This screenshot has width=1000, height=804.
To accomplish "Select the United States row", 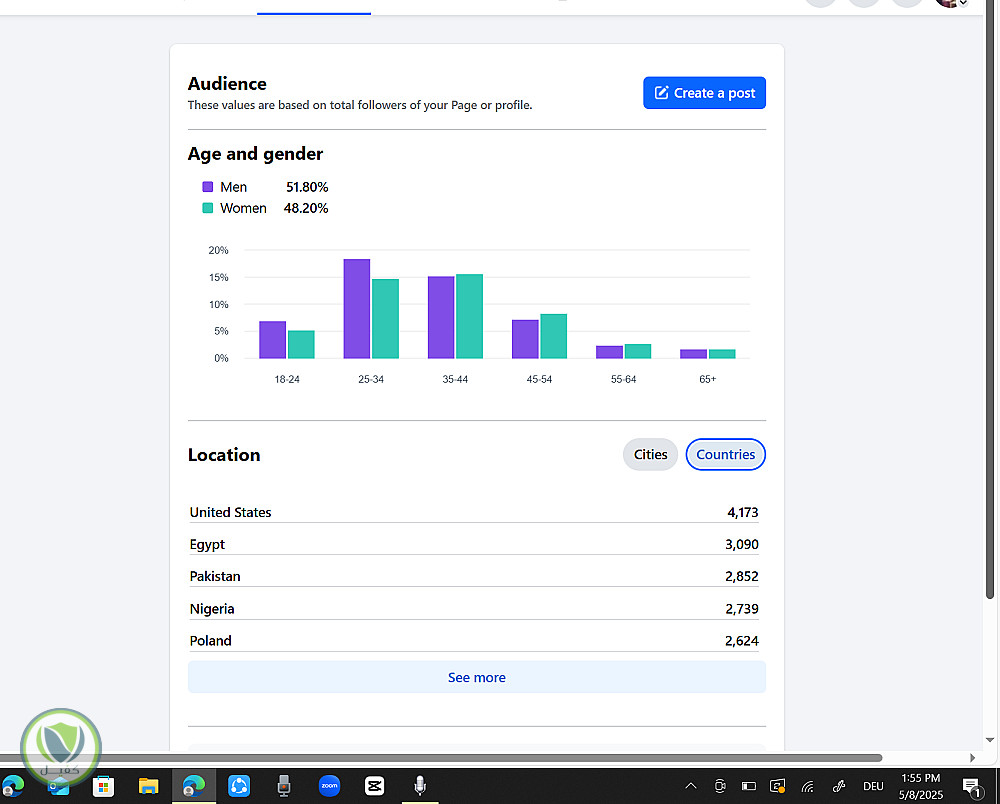I will [474, 512].
